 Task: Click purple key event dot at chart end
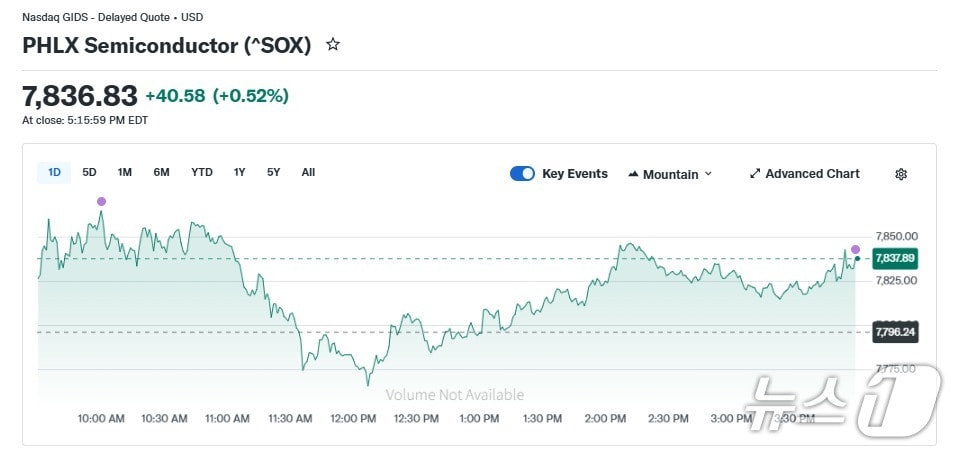[855, 249]
